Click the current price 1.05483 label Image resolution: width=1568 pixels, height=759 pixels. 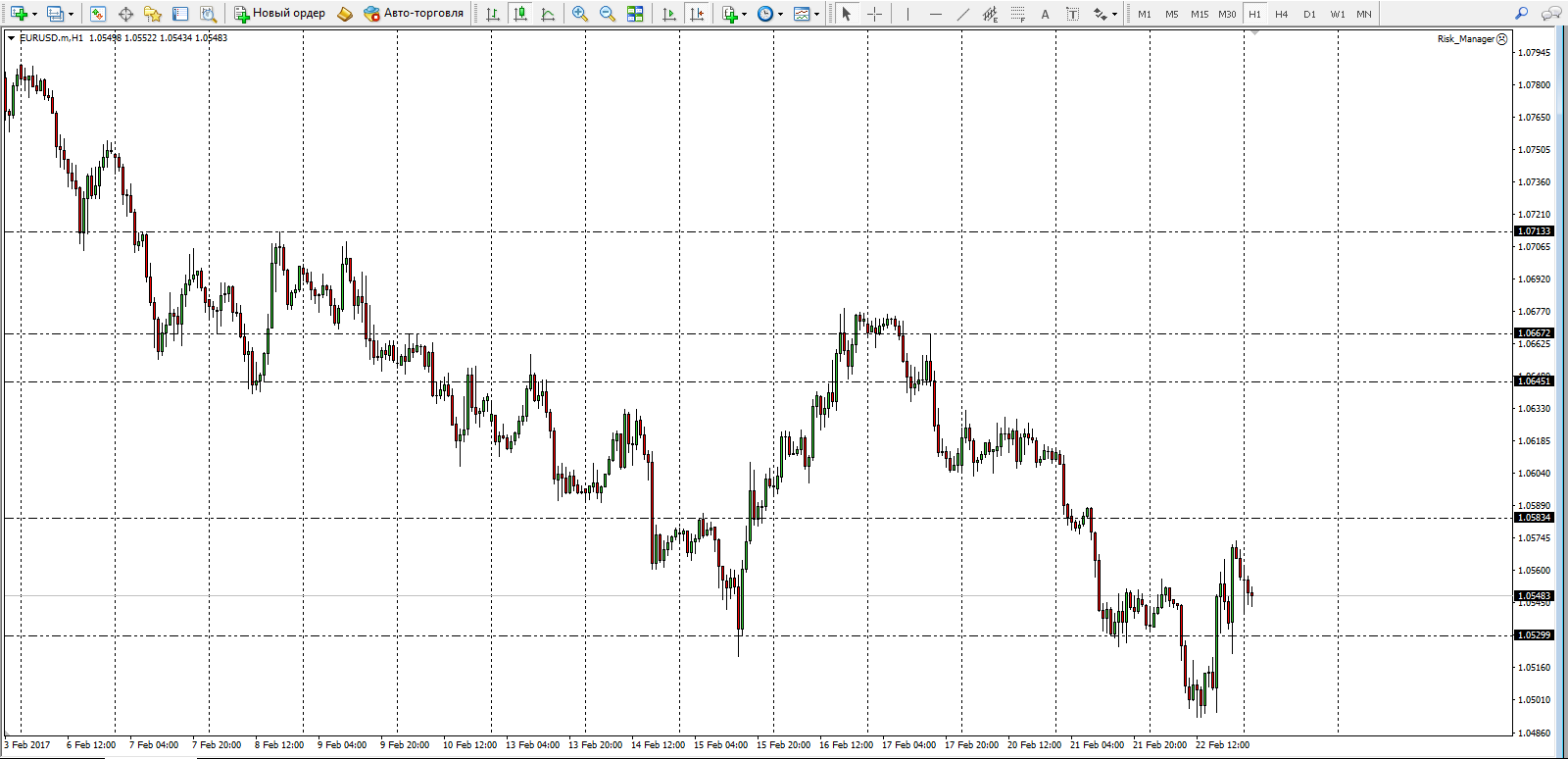tap(1535, 596)
